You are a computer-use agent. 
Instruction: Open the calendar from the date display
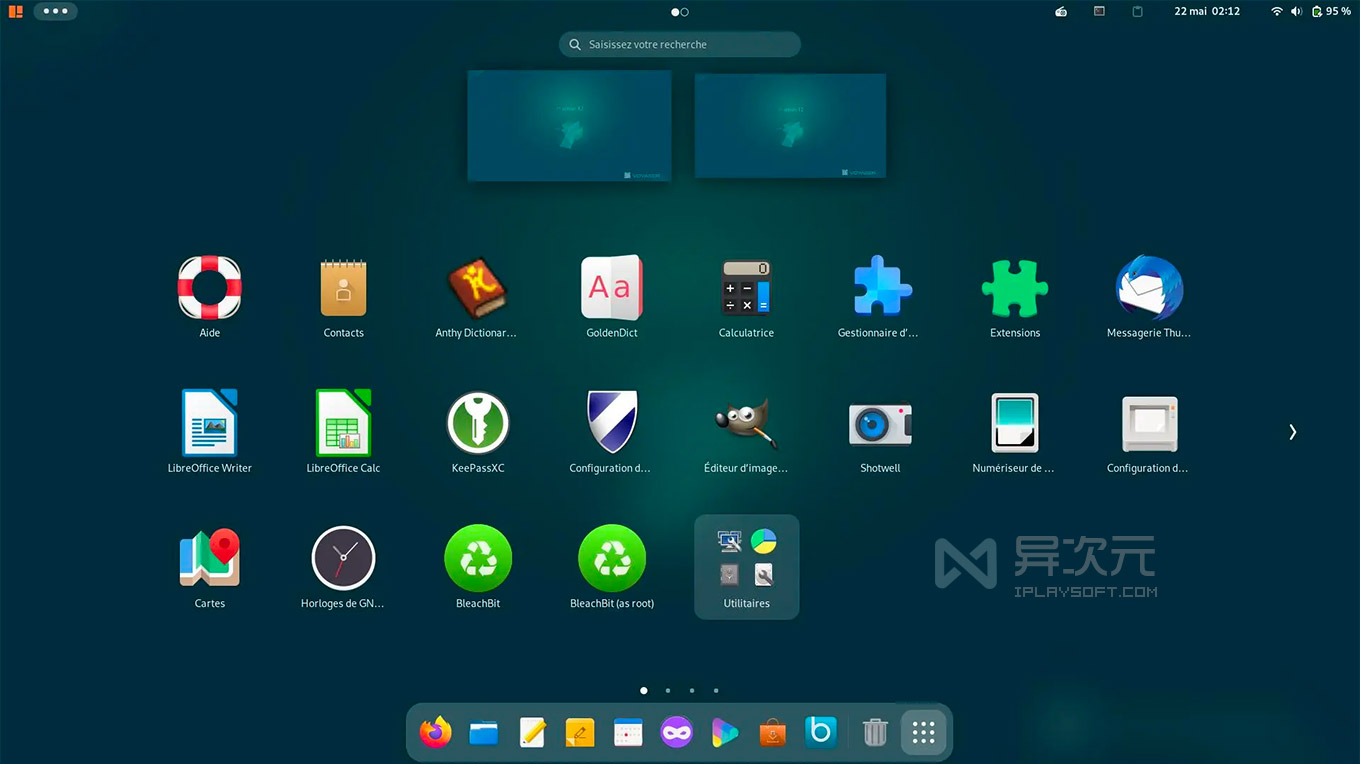pyautogui.click(x=1207, y=11)
